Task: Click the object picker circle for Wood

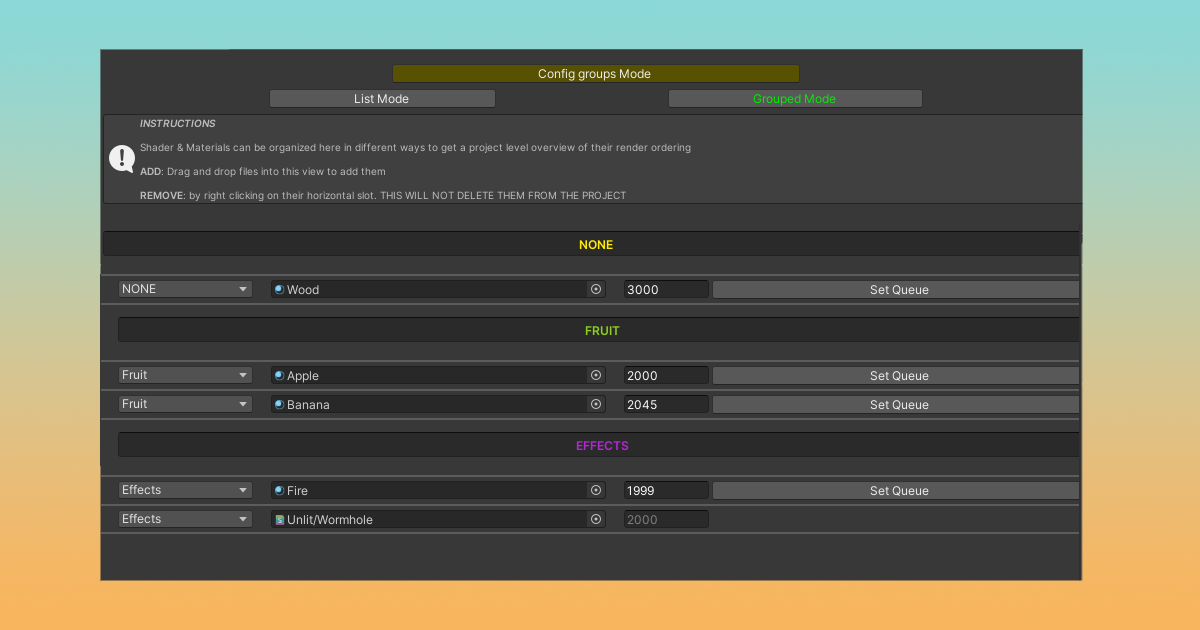Action: (x=596, y=289)
